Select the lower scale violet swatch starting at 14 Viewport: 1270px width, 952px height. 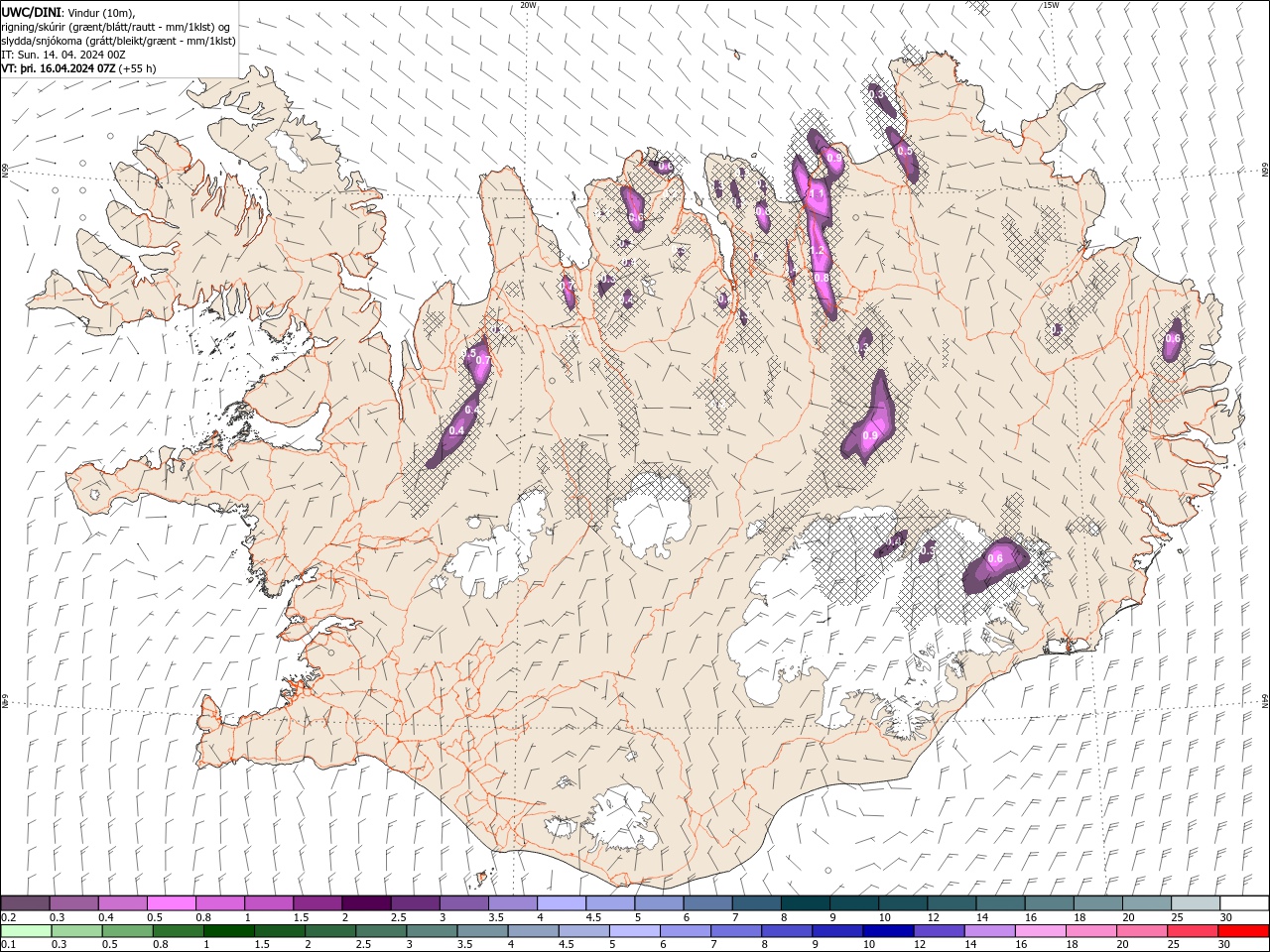pos(988,931)
